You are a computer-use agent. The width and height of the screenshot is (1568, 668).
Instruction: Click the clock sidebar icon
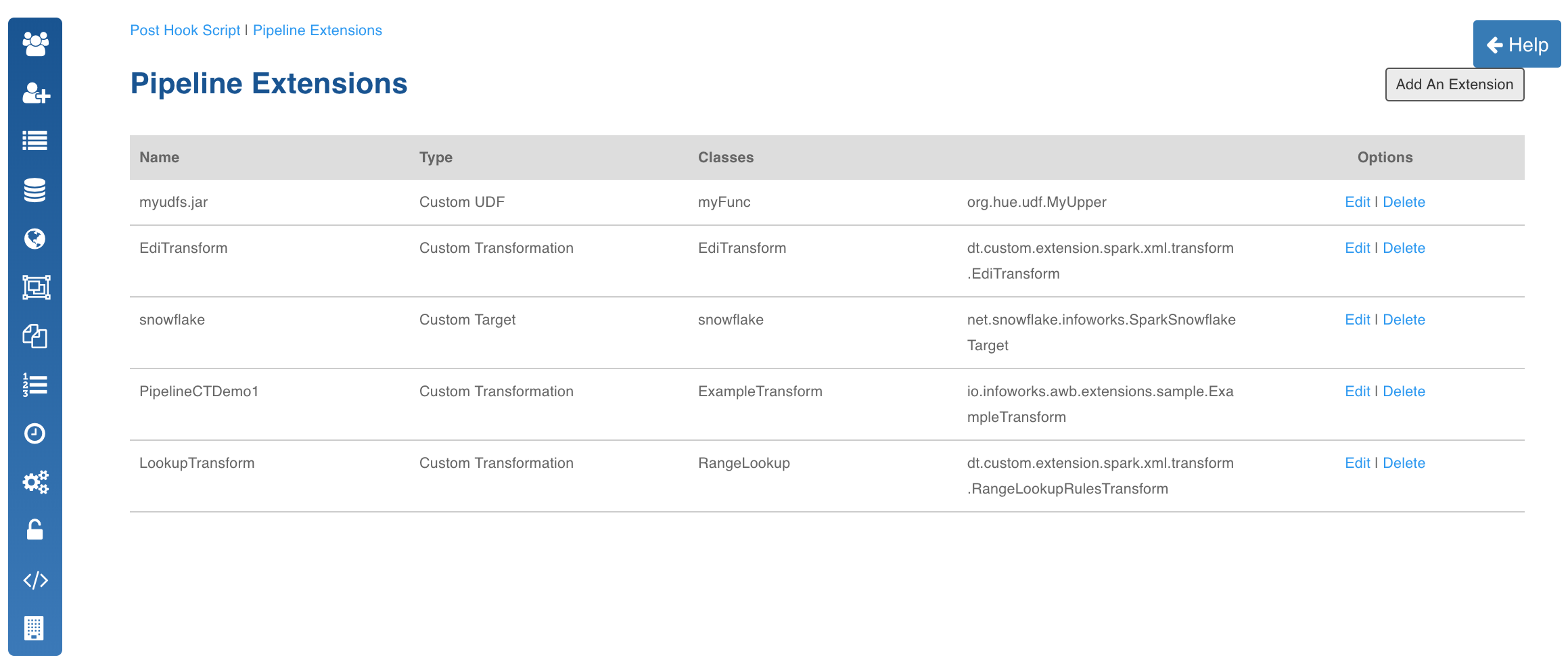point(35,433)
